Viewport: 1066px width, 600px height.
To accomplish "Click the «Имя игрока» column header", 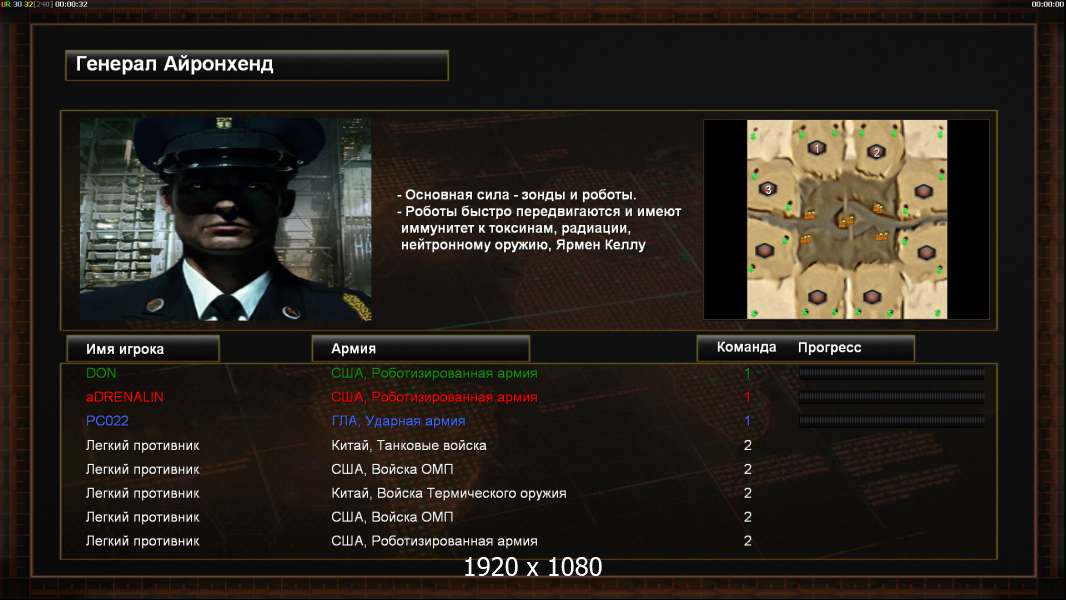I will click(143, 349).
